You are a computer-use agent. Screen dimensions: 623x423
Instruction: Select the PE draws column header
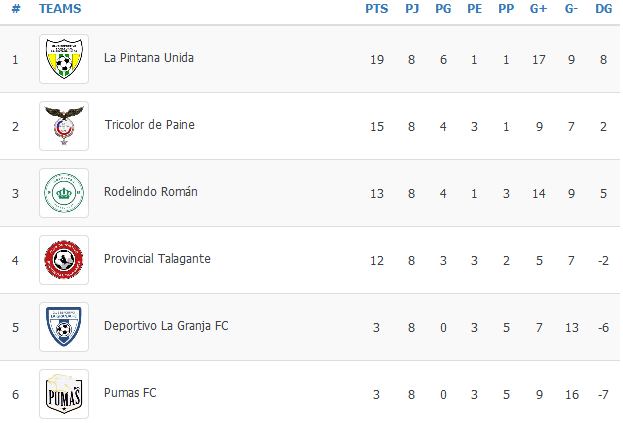click(x=474, y=9)
